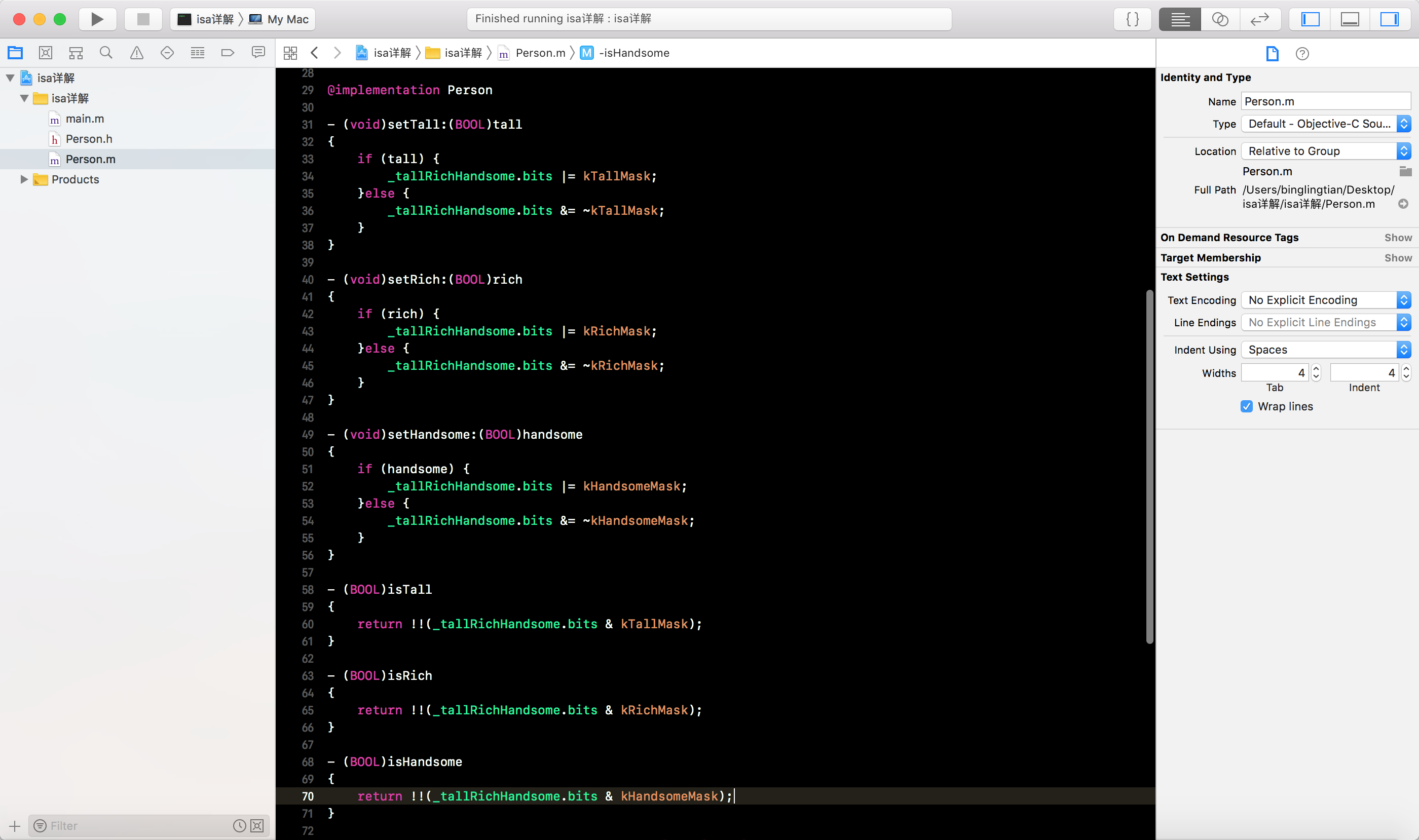Show On Demand Resource Tags
Screen dimensions: 1419x840
[1398, 237]
